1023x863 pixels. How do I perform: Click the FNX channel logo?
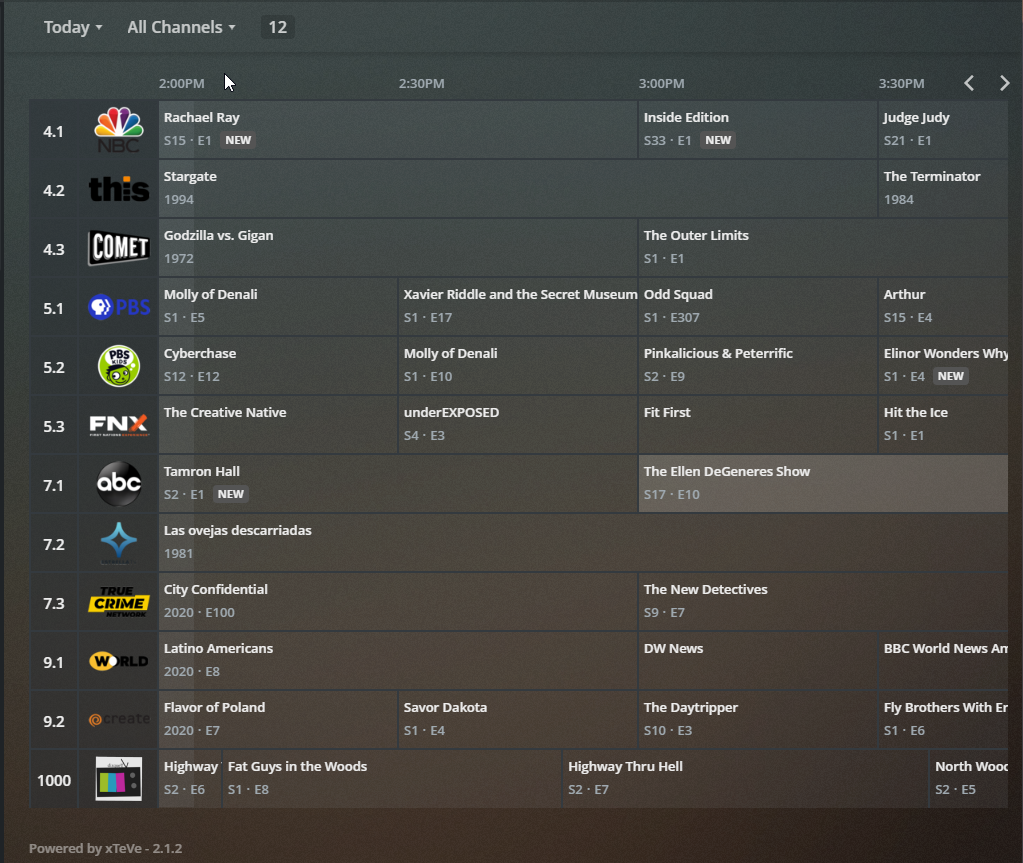[118, 424]
